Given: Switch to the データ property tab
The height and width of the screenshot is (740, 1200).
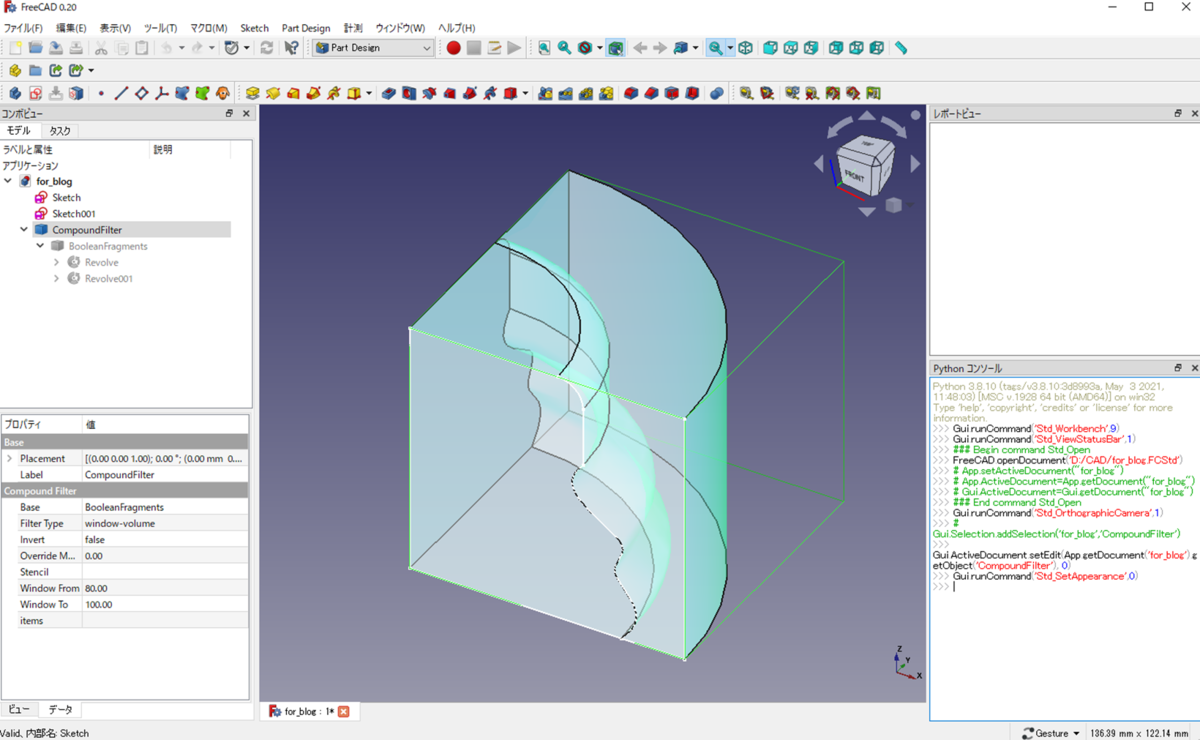Looking at the screenshot, I should (x=60, y=709).
